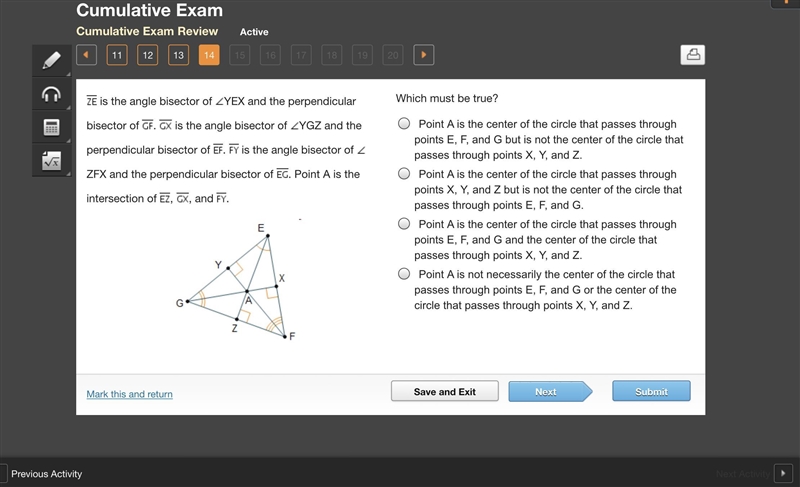This screenshot has width=800, height=487.
Task: Open current question 14 tab
Action: (209, 55)
